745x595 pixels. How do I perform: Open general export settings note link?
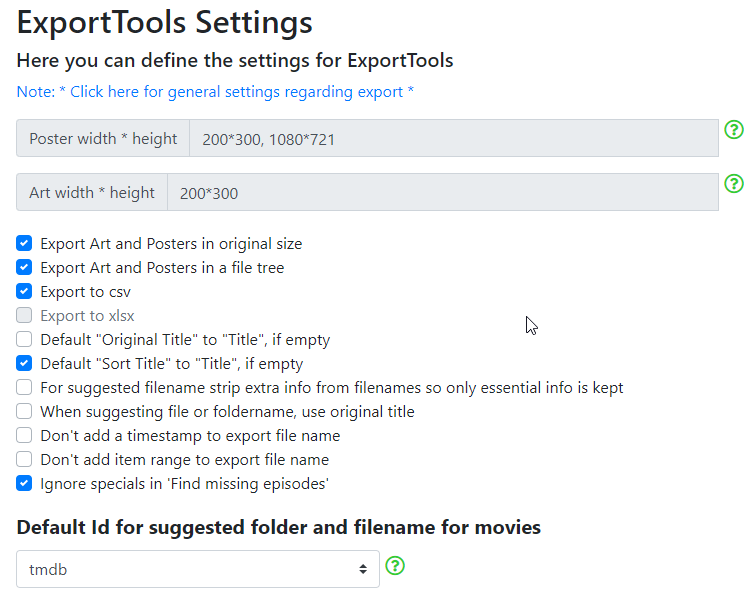(215, 92)
